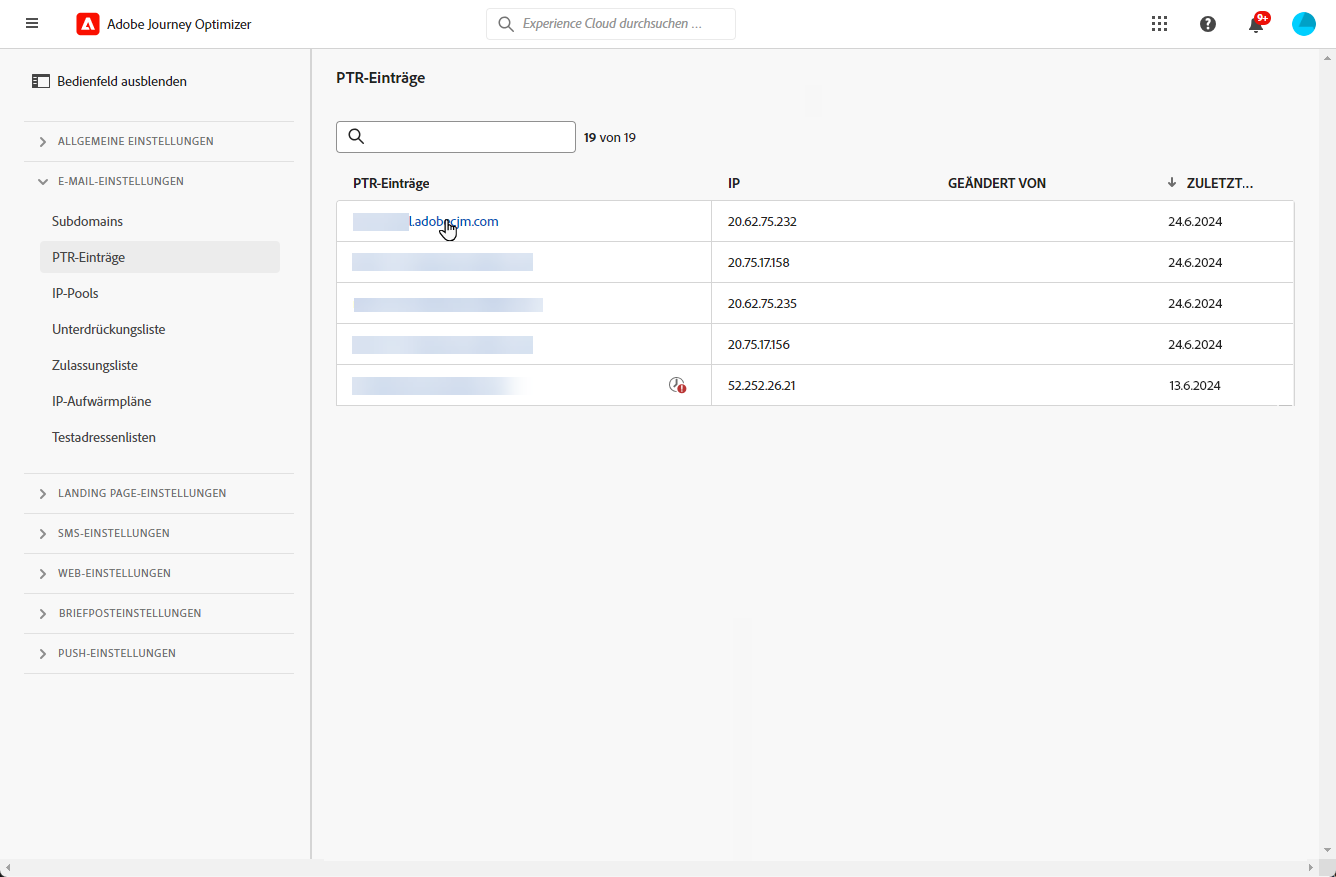Expand Push-Einstellungen section
The image size is (1336, 877).
click(x=43, y=654)
